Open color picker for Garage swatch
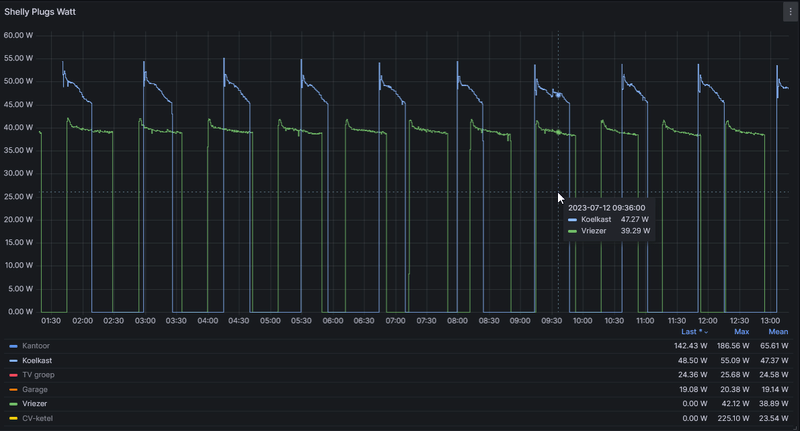The width and height of the screenshot is (800, 431). [x=14, y=390]
